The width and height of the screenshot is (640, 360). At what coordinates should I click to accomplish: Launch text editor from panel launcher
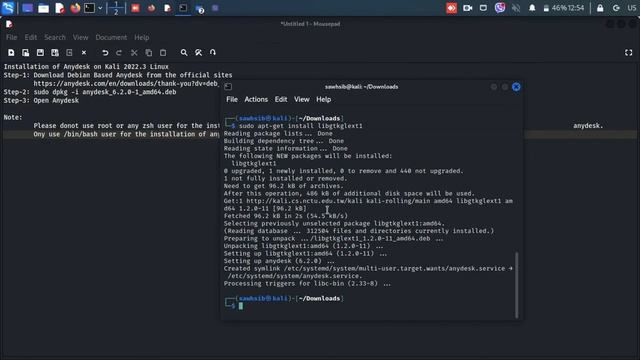coord(60,8)
